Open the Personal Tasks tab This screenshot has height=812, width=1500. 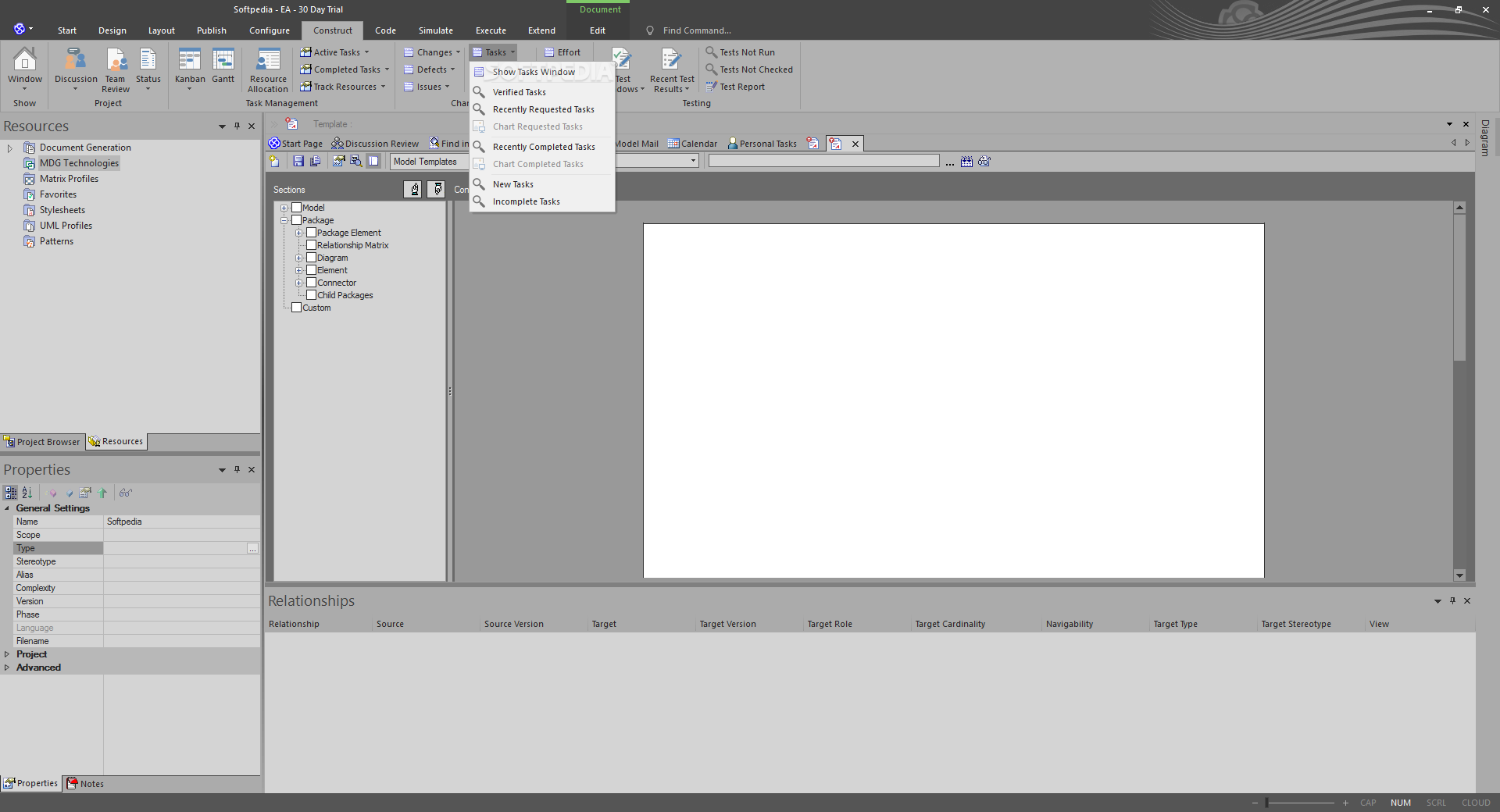[x=762, y=144]
